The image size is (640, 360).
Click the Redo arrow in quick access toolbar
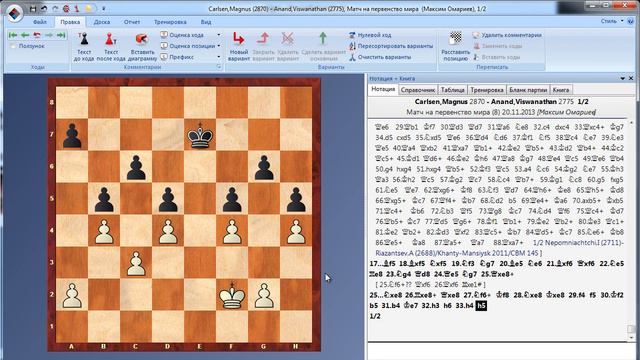click(x=55, y=8)
